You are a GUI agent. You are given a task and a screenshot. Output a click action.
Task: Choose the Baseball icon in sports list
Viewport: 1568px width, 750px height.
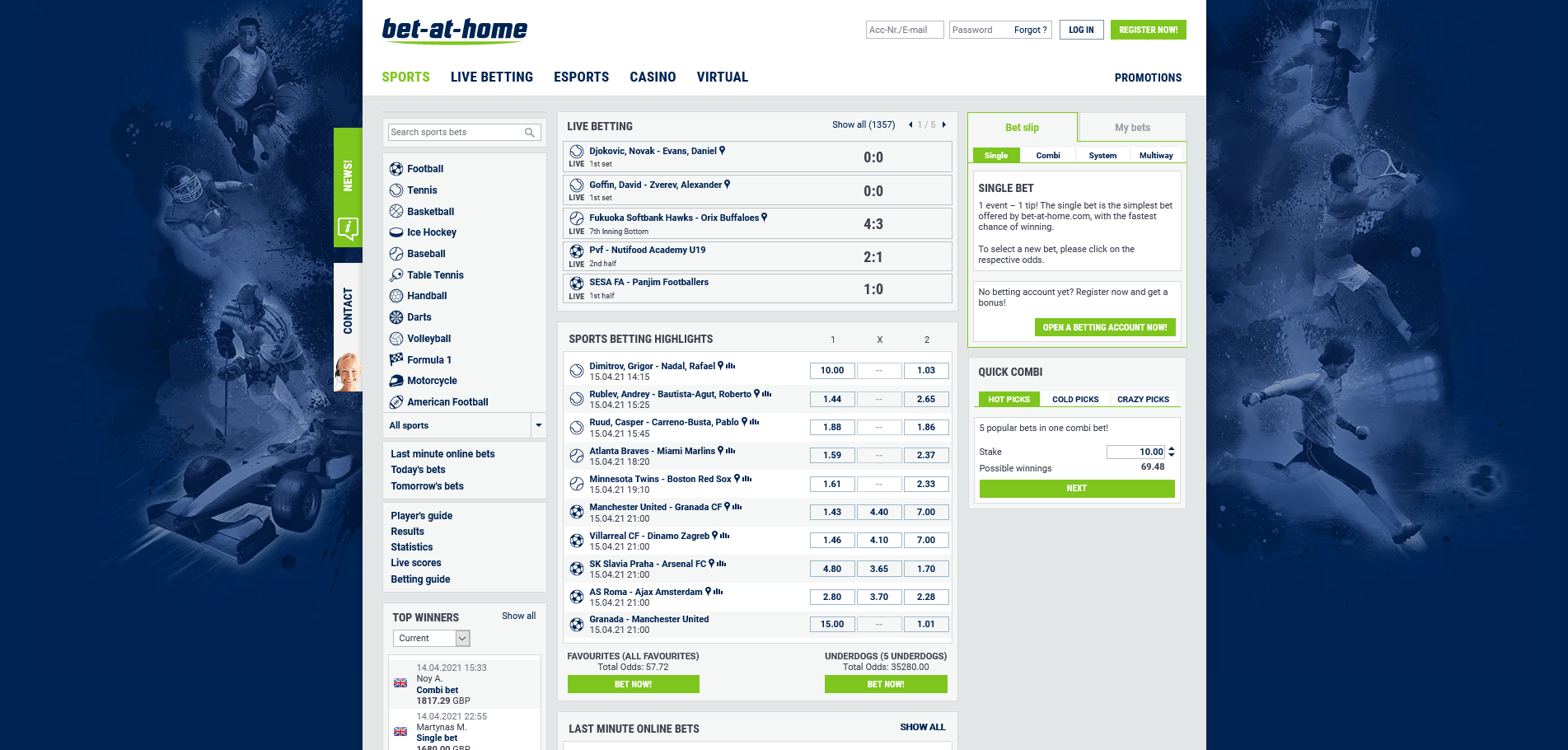pos(396,254)
